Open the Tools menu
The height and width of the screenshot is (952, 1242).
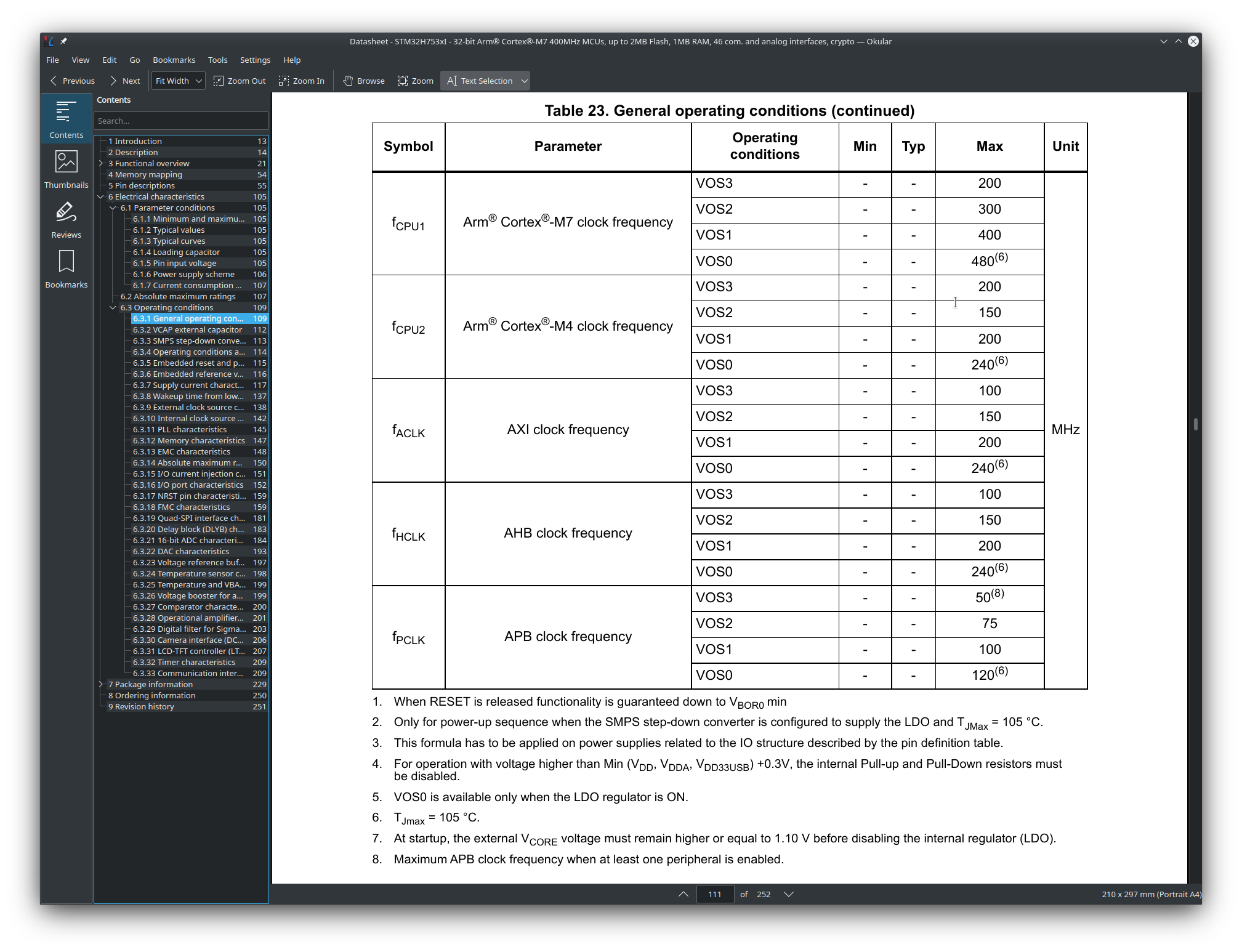click(x=217, y=60)
